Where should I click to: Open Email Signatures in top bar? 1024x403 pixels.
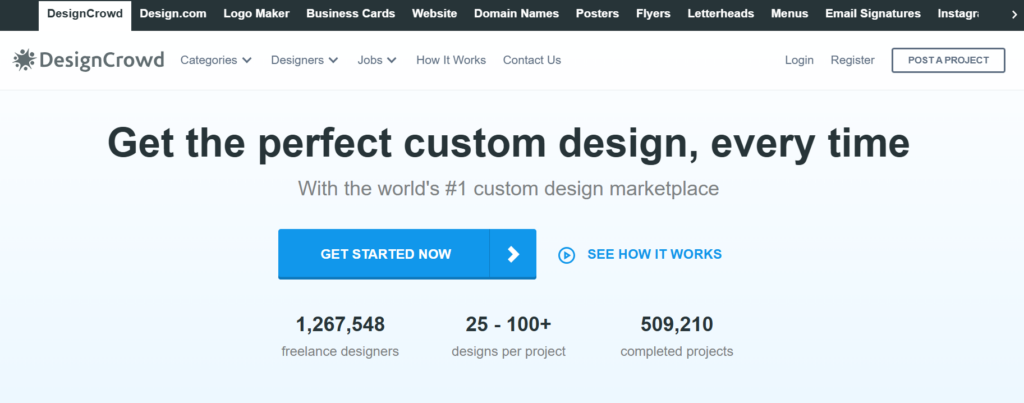coord(872,14)
